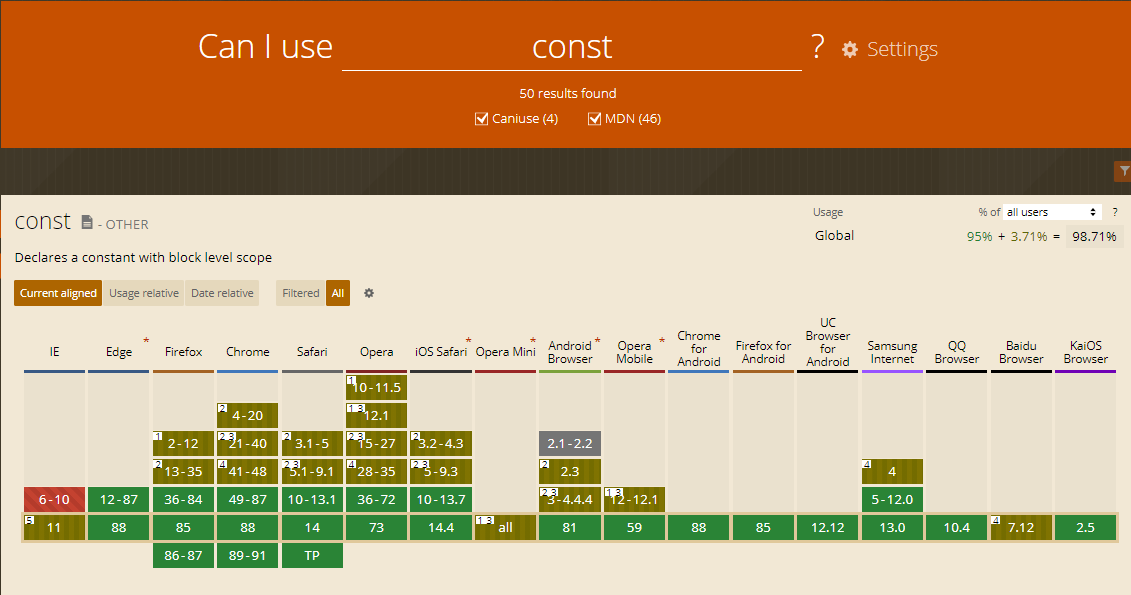
Task: Click the const feature title
Action: pyautogui.click(x=43, y=221)
